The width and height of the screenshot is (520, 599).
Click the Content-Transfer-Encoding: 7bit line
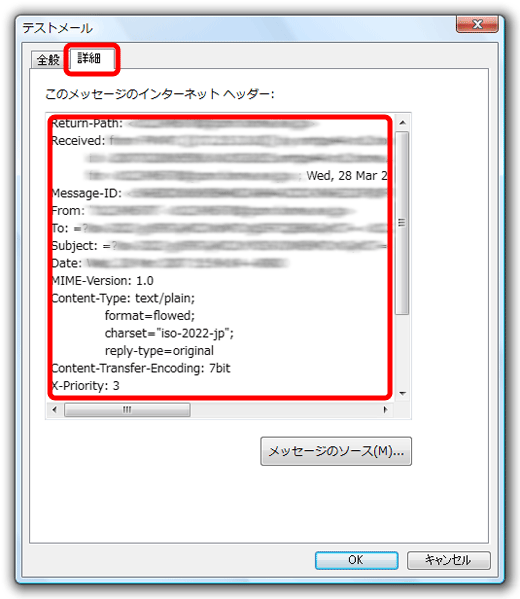tap(141, 368)
